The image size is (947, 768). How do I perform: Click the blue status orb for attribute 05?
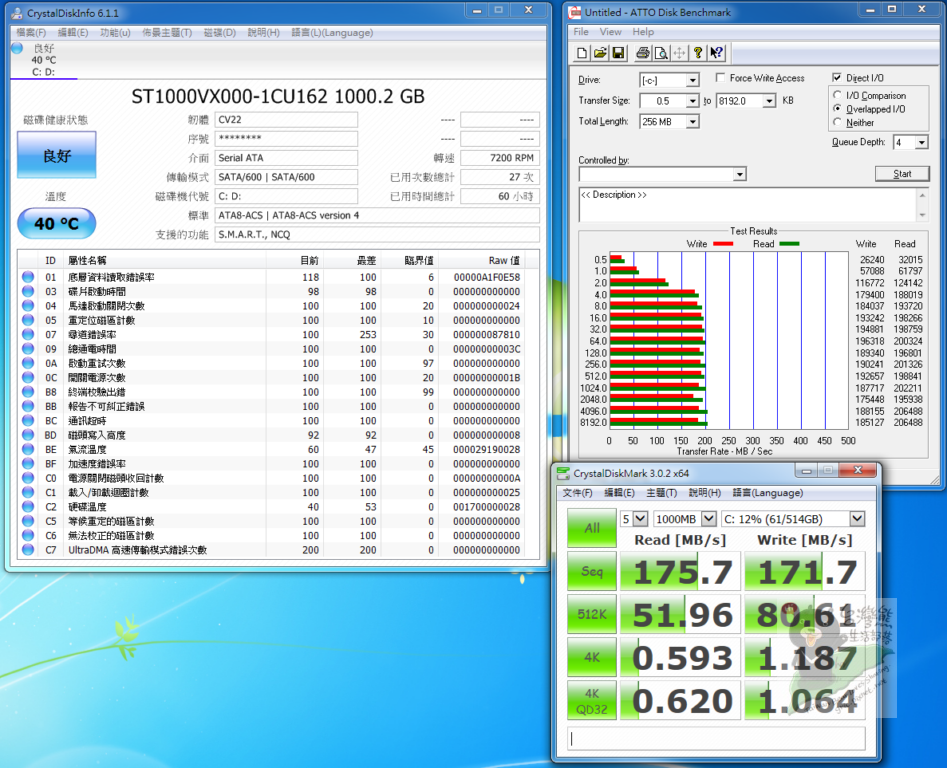pyautogui.click(x=27, y=320)
